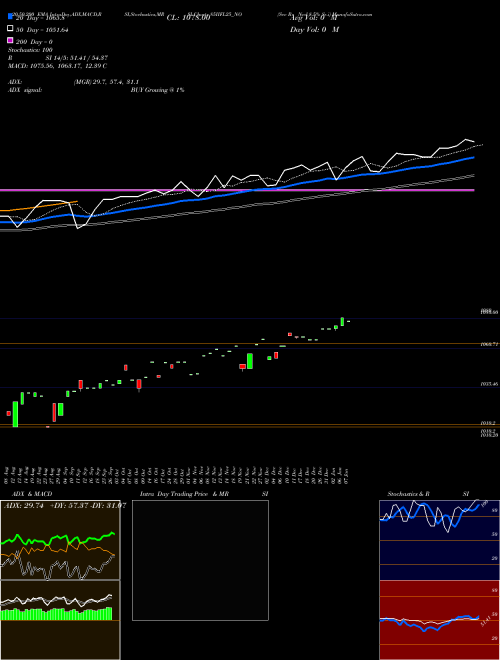
Task: Click the 'Avg Vol: 0 M' text
Action: click(314, 18)
